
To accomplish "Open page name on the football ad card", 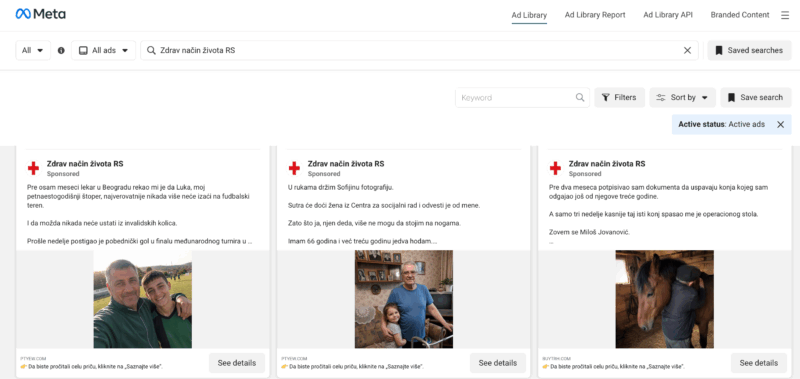I will click(85, 164).
